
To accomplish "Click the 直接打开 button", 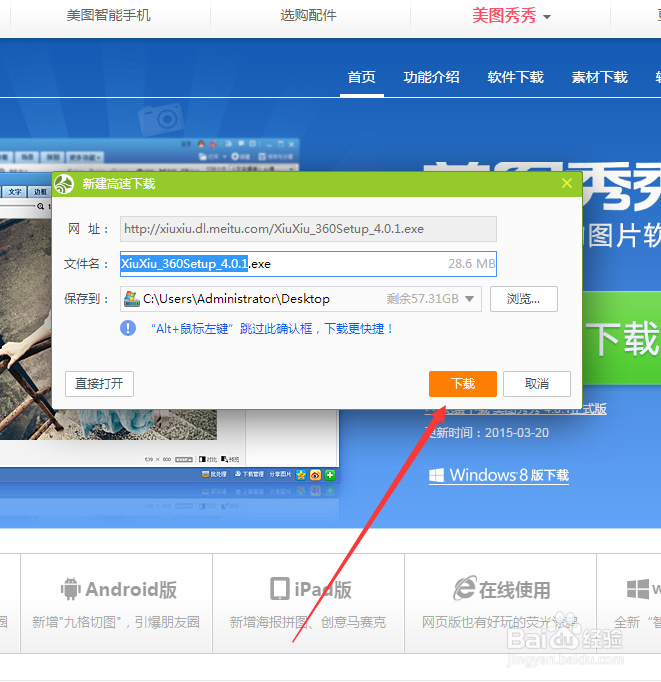I will pos(99,384).
